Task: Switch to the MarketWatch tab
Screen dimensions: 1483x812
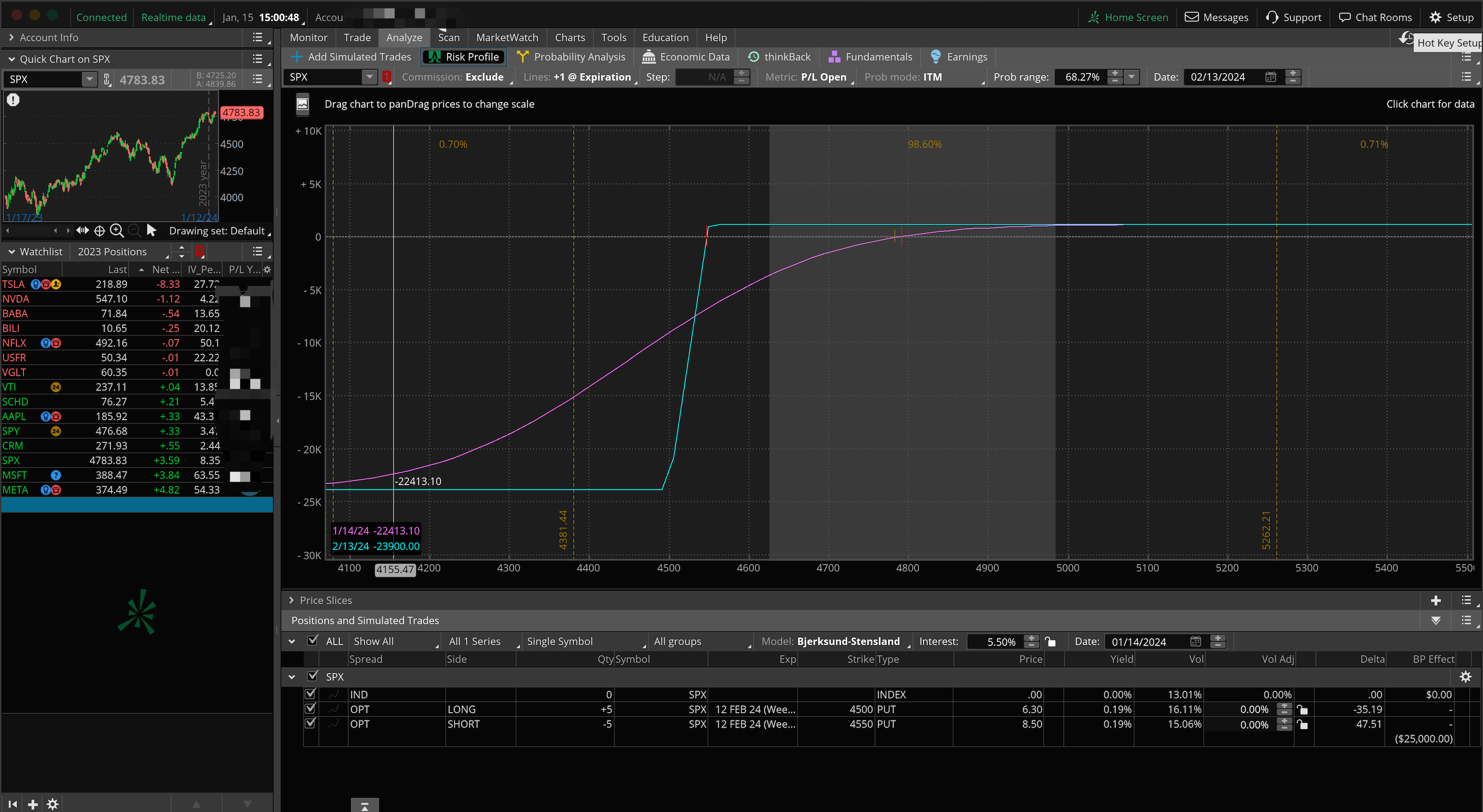Action: [x=506, y=37]
